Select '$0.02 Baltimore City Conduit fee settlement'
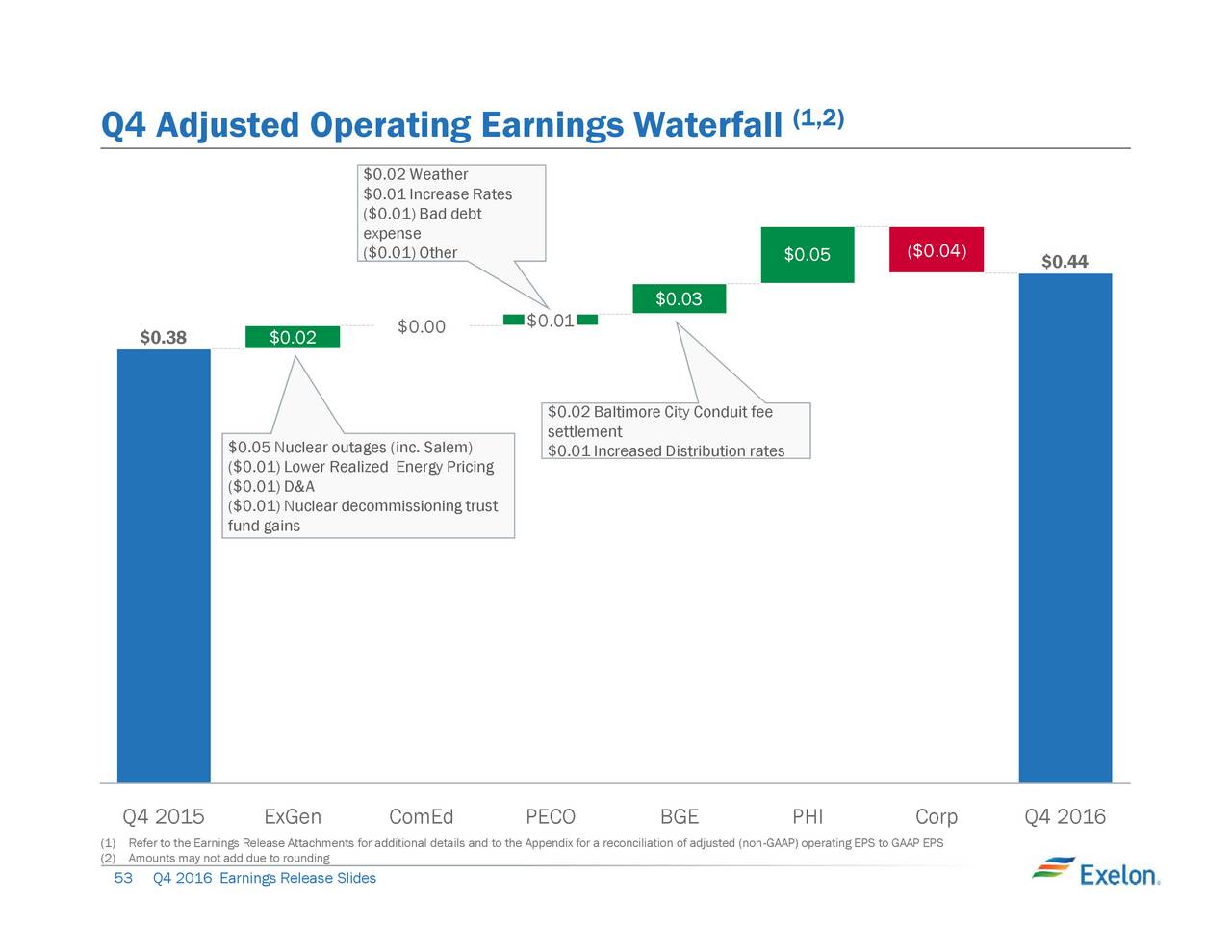The height and width of the screenshot is (952, 1232). [x=660, y=422]
